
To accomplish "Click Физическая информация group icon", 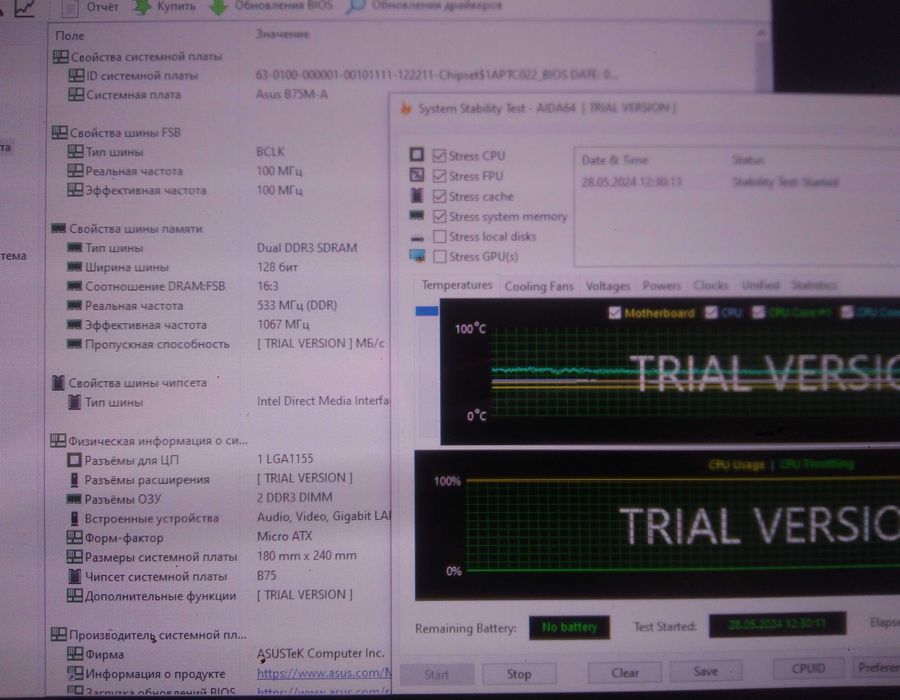I will (58, 440).
